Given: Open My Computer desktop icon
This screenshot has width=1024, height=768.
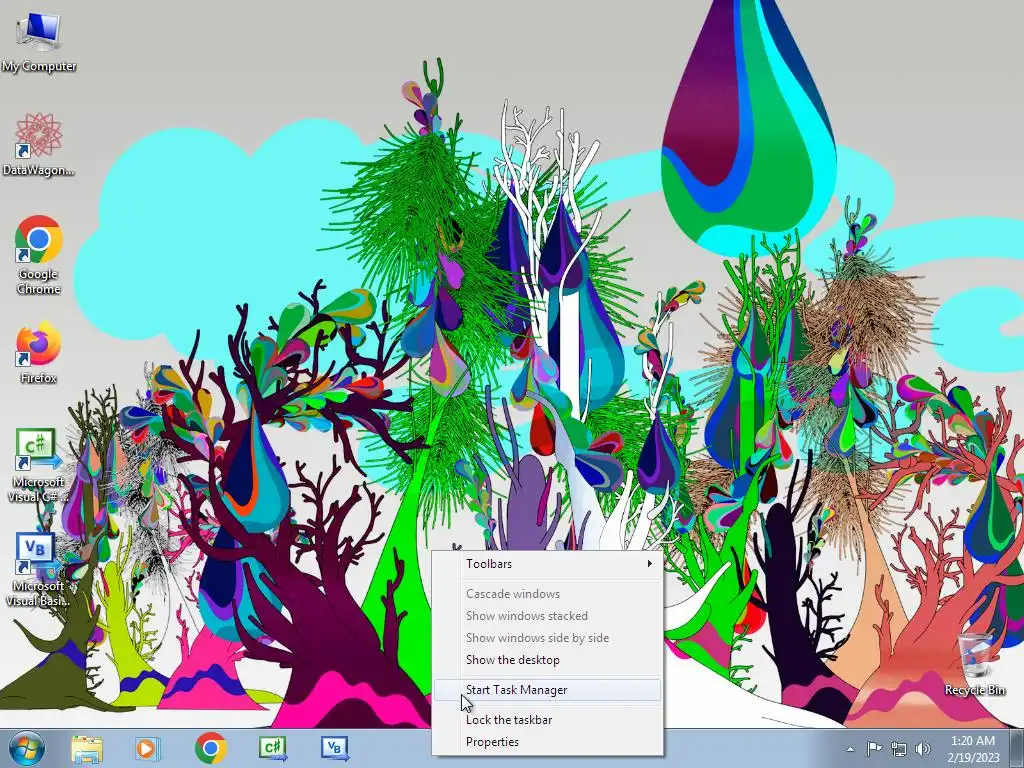Looking at the screenshot, I should [x=39, y=40].
